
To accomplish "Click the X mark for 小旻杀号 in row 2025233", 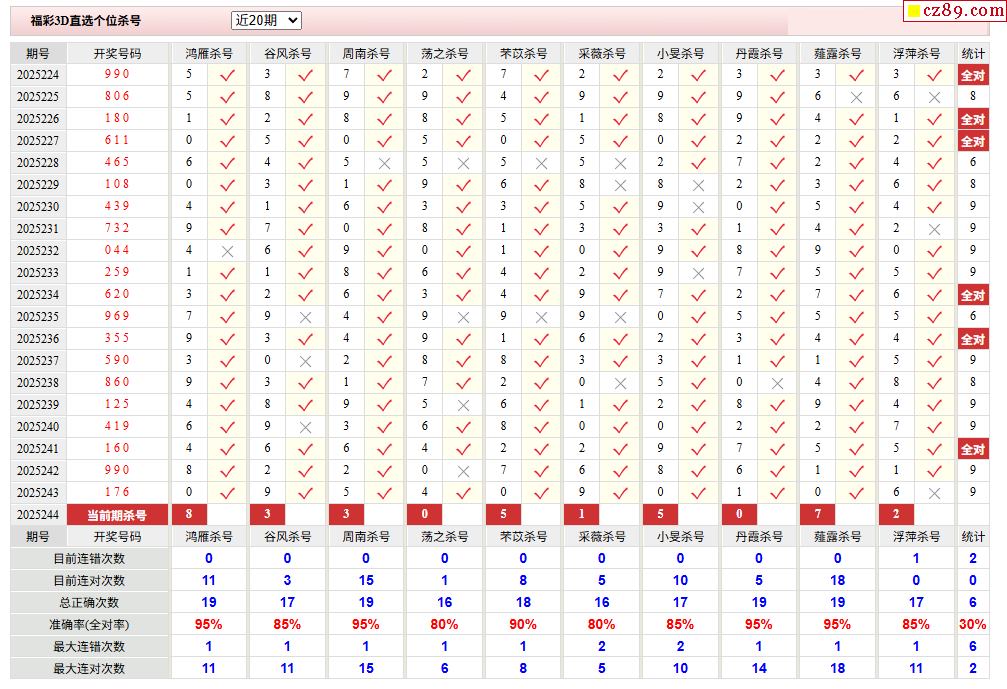I will coord(699,274).
